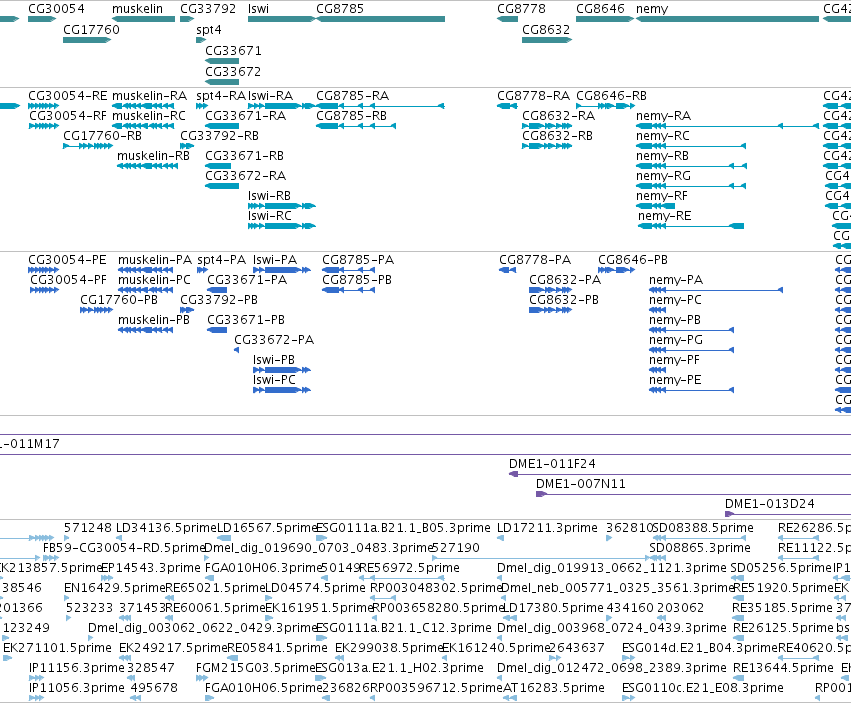Open transcript CG30054-RE
Viewport: 851px width, 703px height.
pyautogui.click(x=43, y=106)
